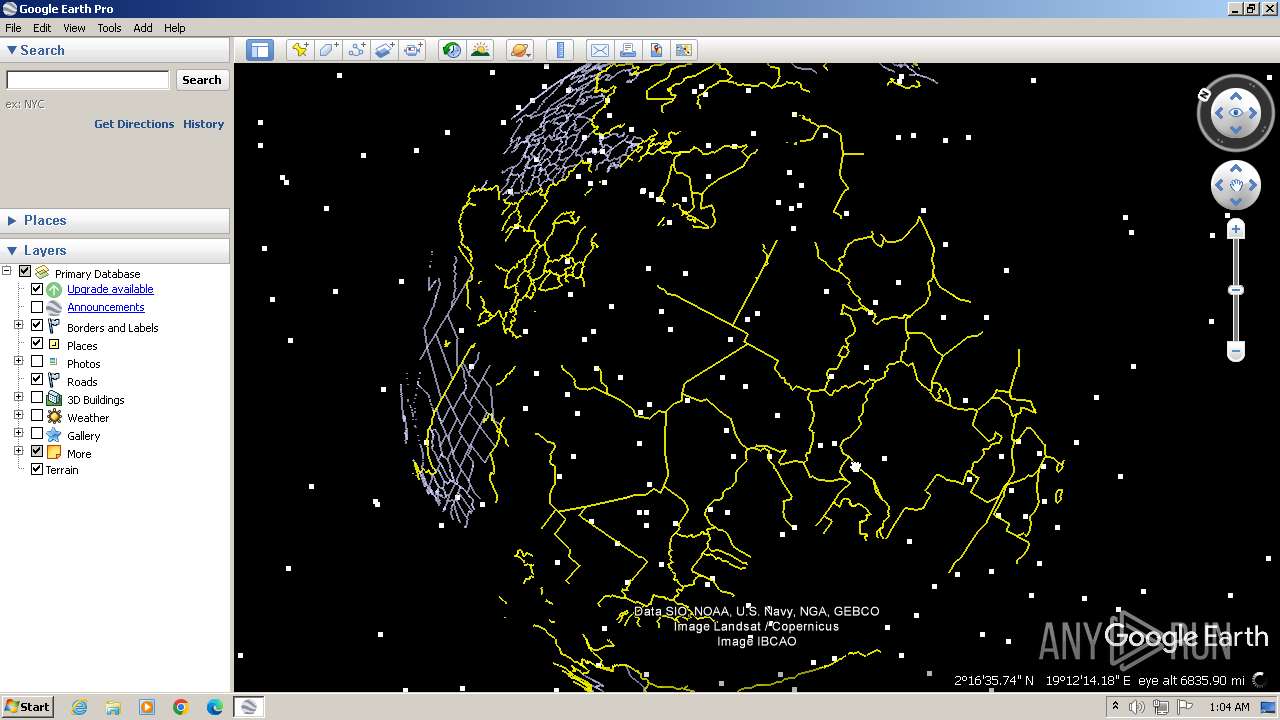Click the Print toolbar icon
This screenshot has width=1280, height=720.
pos(628,50)
